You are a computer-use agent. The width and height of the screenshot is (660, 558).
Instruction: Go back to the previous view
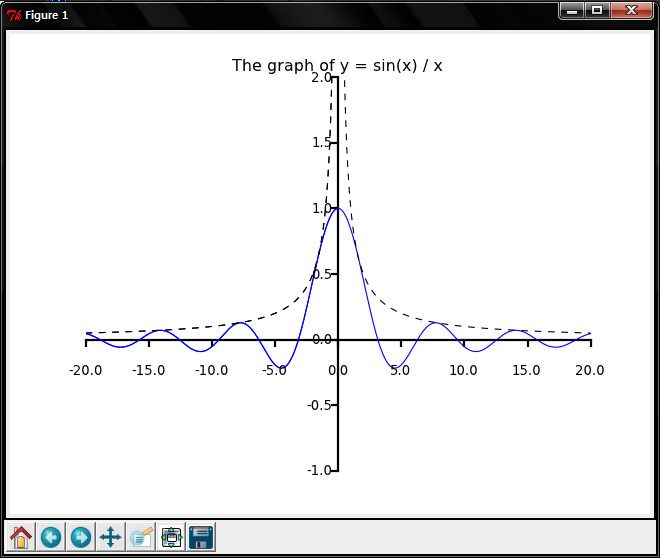51,537
